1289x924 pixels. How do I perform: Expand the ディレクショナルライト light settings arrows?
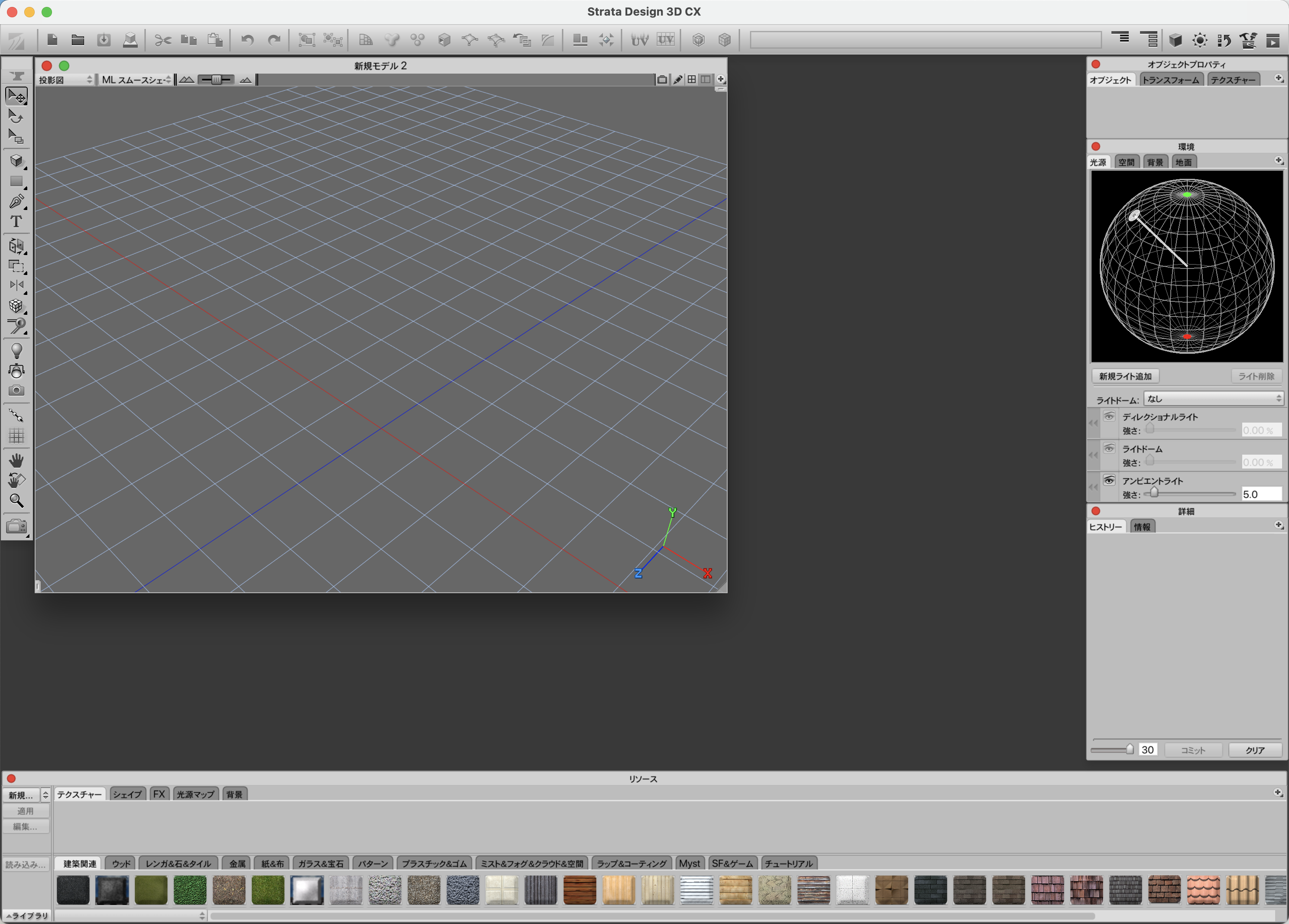1093,423
